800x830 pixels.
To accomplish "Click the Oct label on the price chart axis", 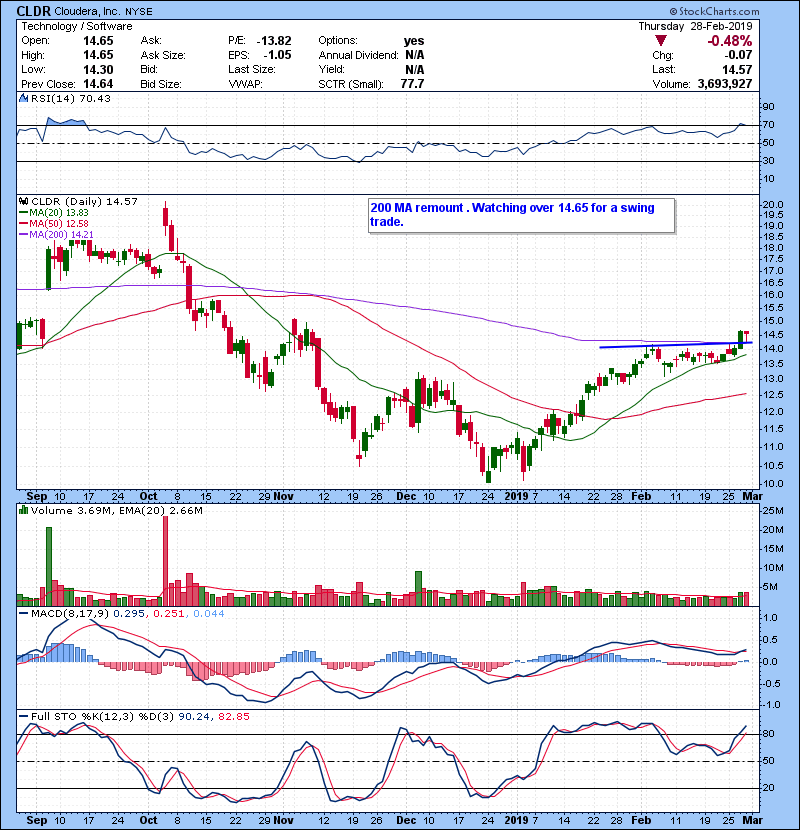I will [x=148, y=496].
